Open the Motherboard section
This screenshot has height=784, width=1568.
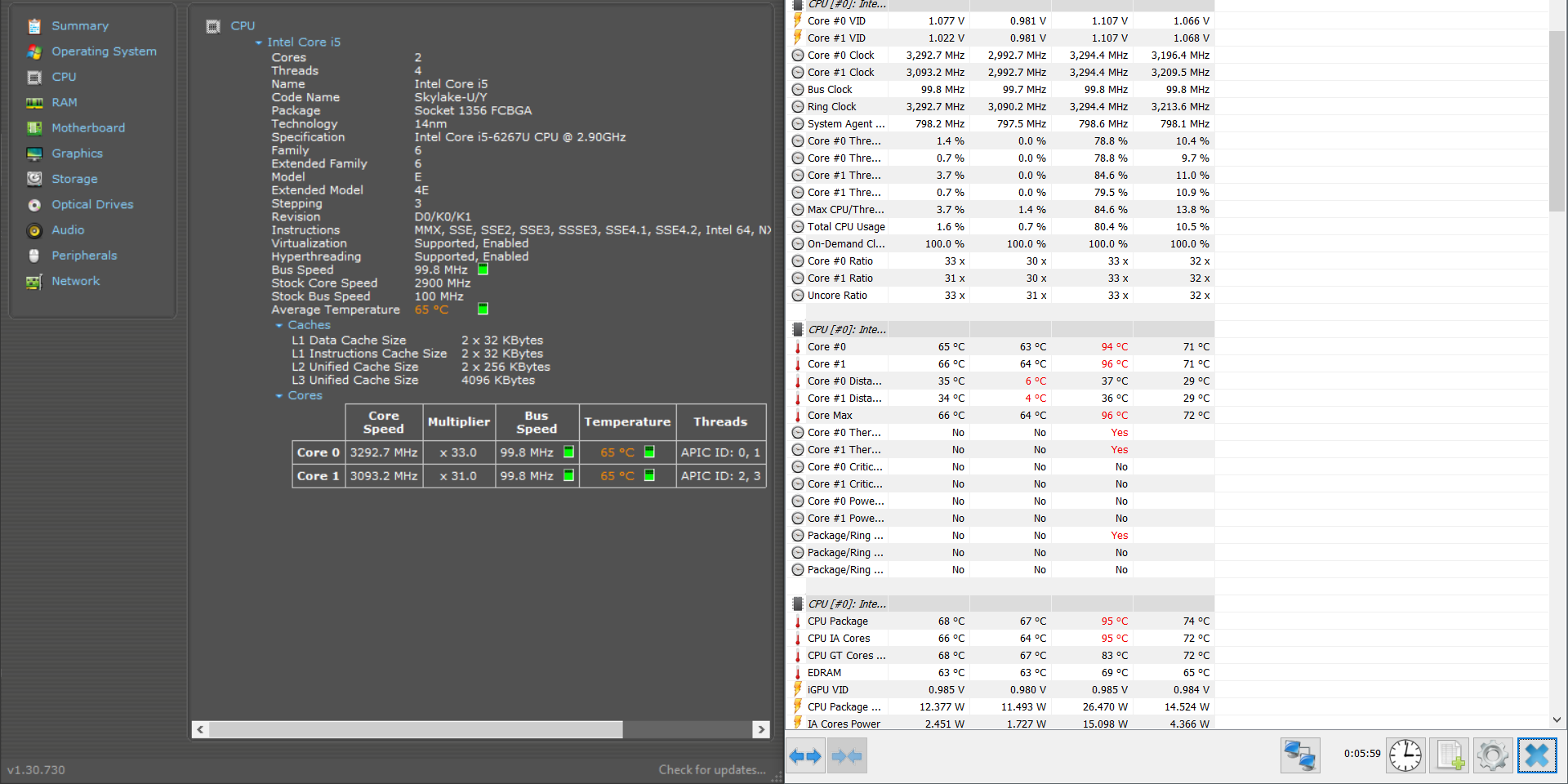pyautogui.click(x=88, y=127)
